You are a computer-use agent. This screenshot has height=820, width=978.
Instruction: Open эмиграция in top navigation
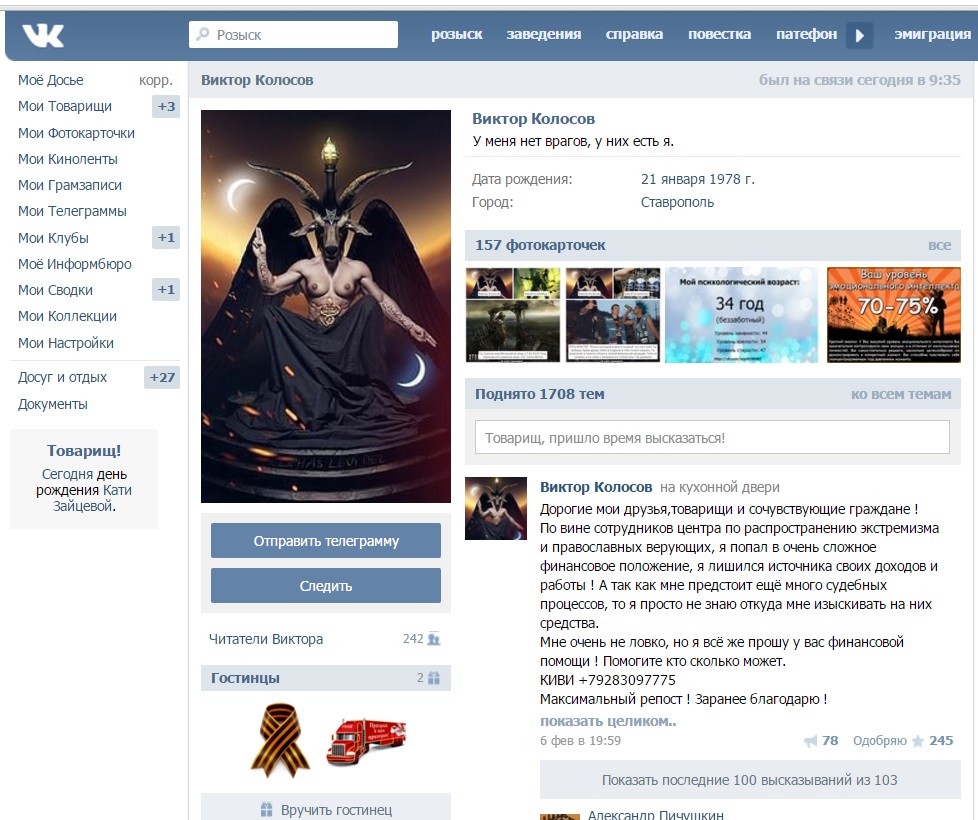click(932, 34)
